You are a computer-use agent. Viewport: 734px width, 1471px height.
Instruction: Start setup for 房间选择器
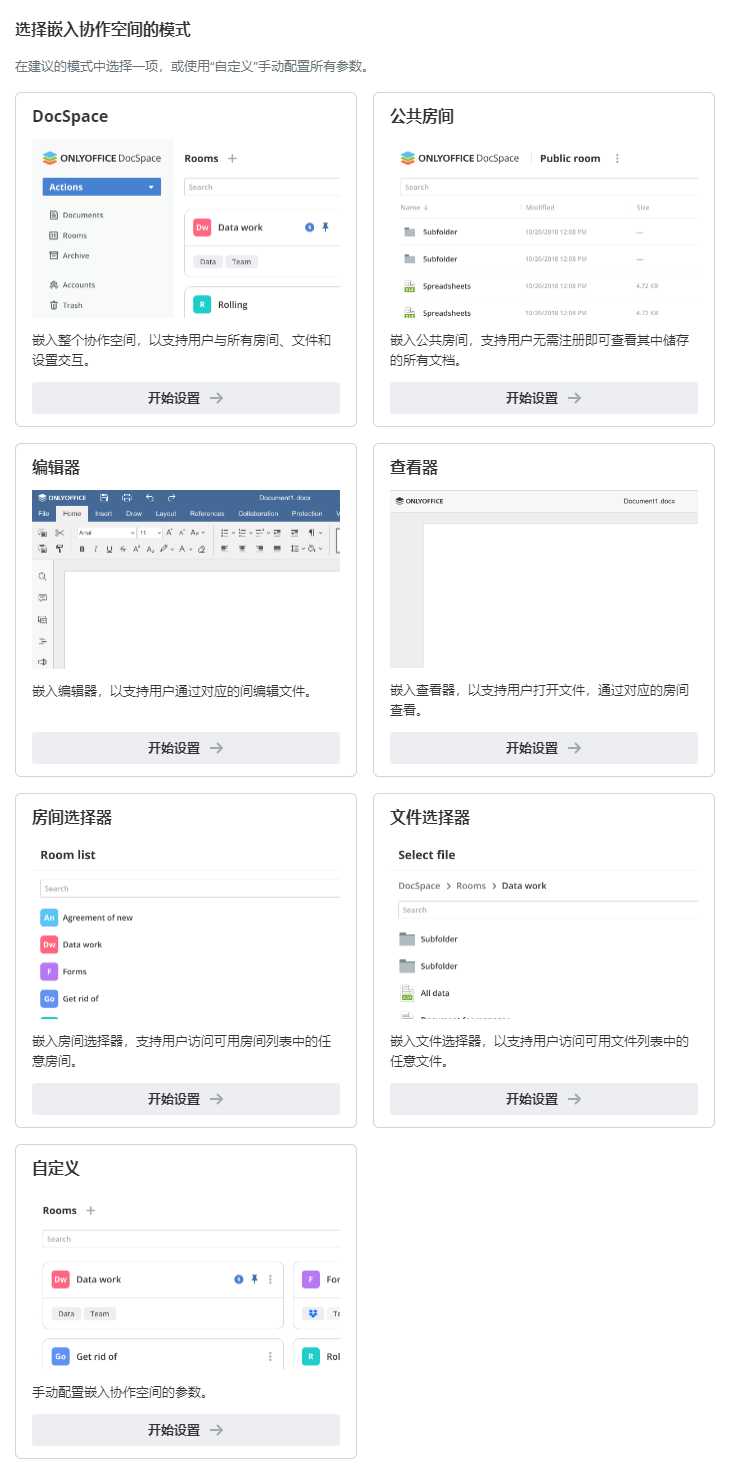[186, 1099]
